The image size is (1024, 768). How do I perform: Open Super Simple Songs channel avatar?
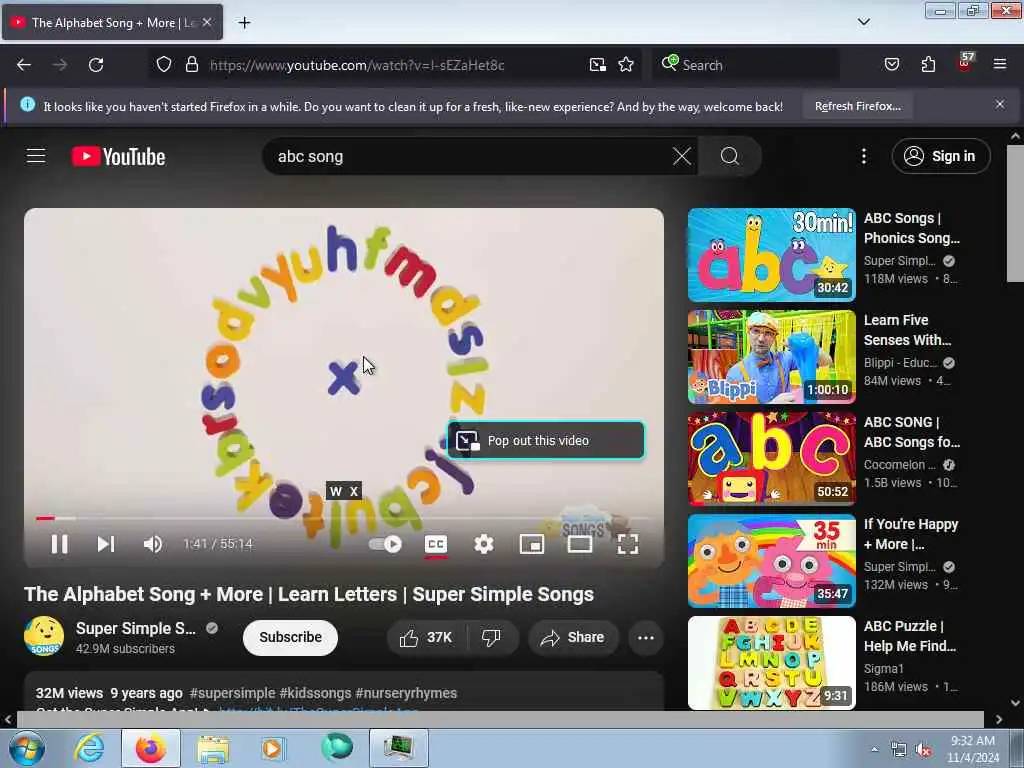click(44, 636)
